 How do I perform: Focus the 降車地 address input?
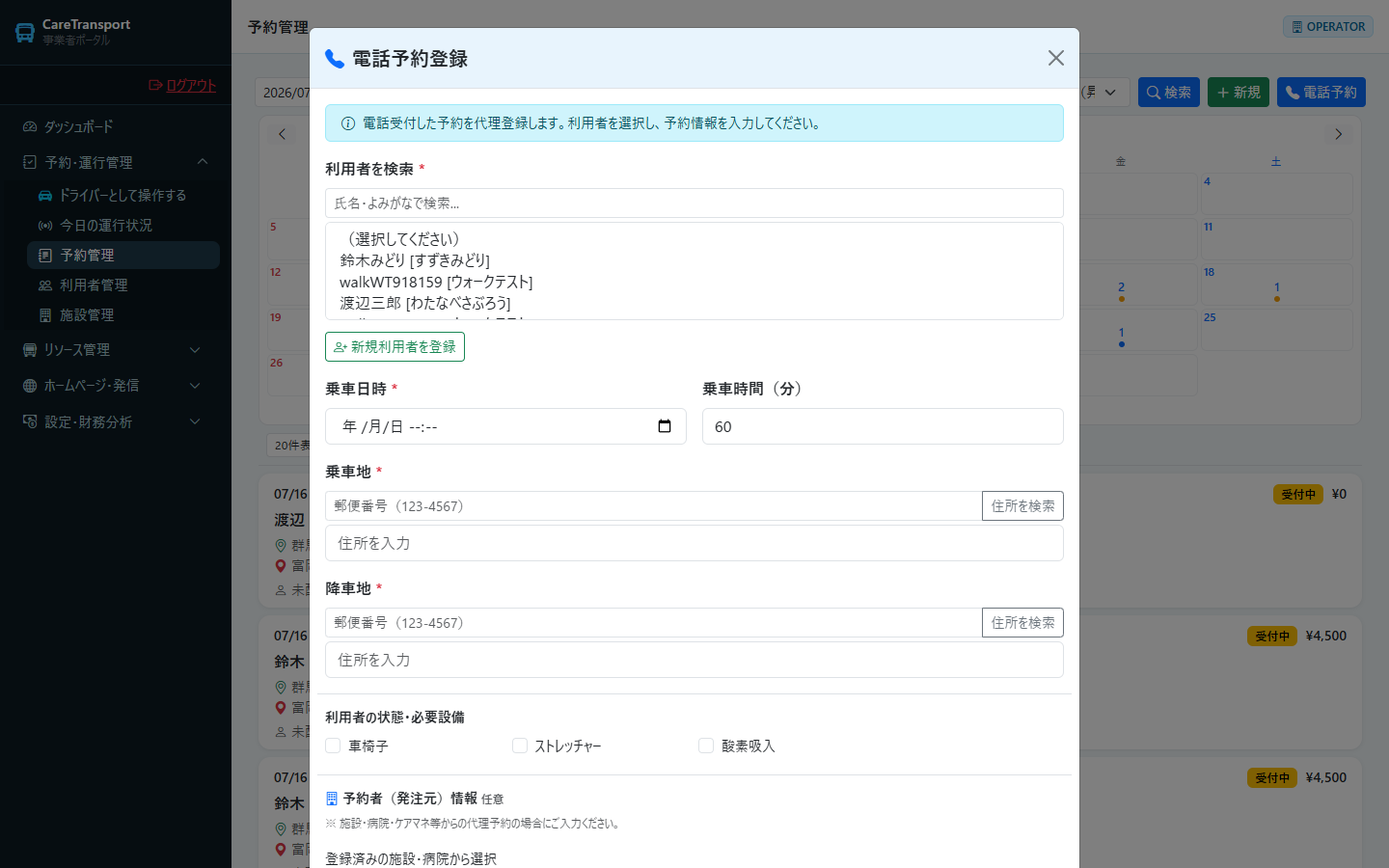[694, 660]
